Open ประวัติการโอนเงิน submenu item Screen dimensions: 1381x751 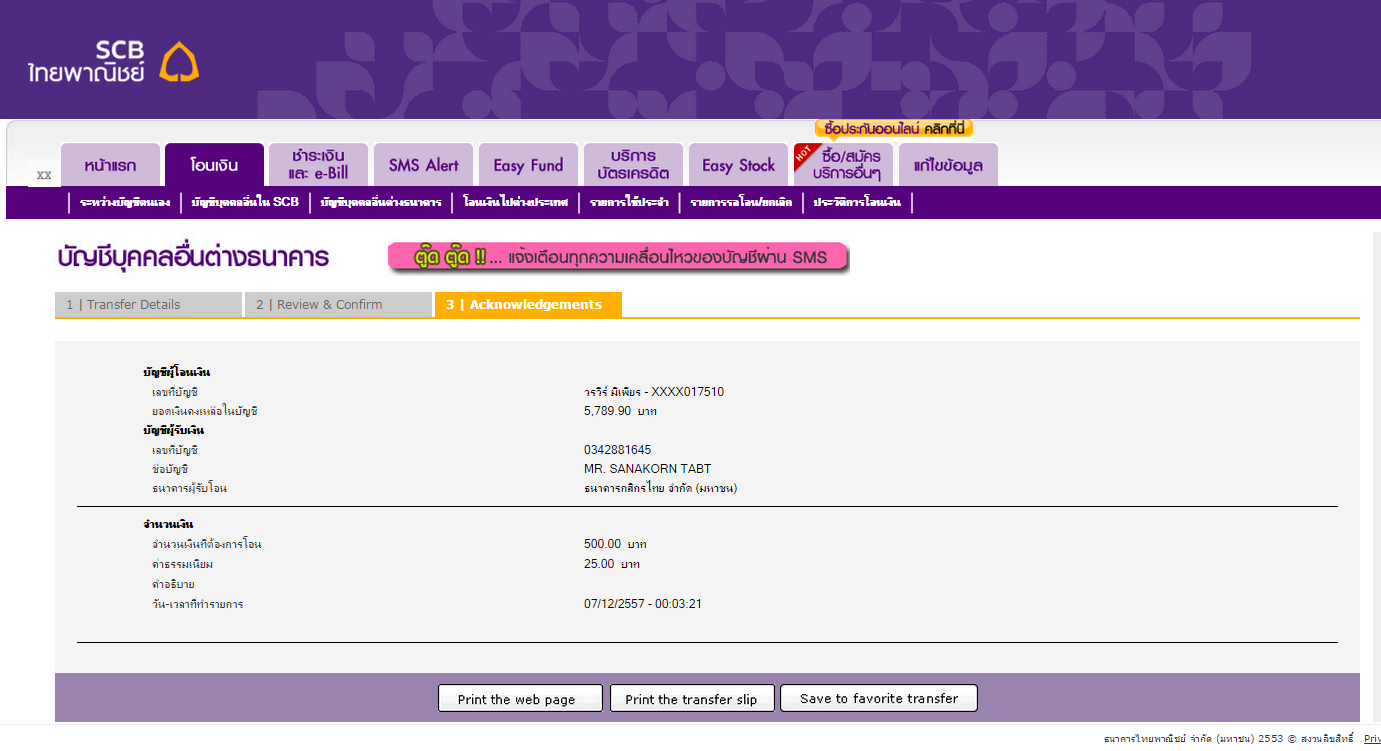pyautogui.click(x=857, y=203)
